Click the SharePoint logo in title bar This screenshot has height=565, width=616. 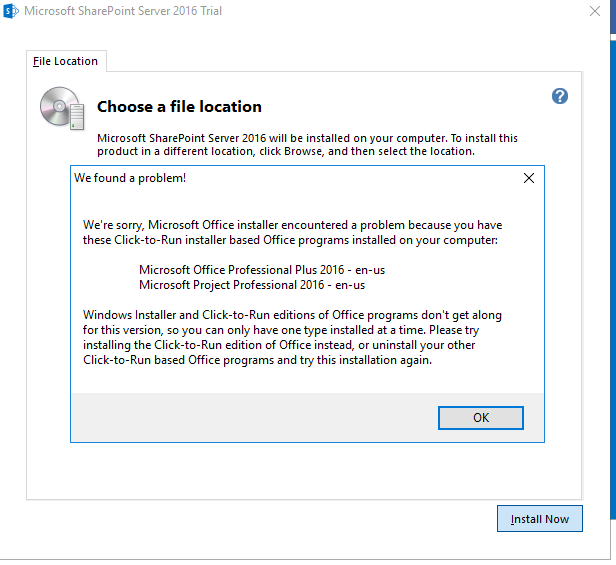click(11, 11)
